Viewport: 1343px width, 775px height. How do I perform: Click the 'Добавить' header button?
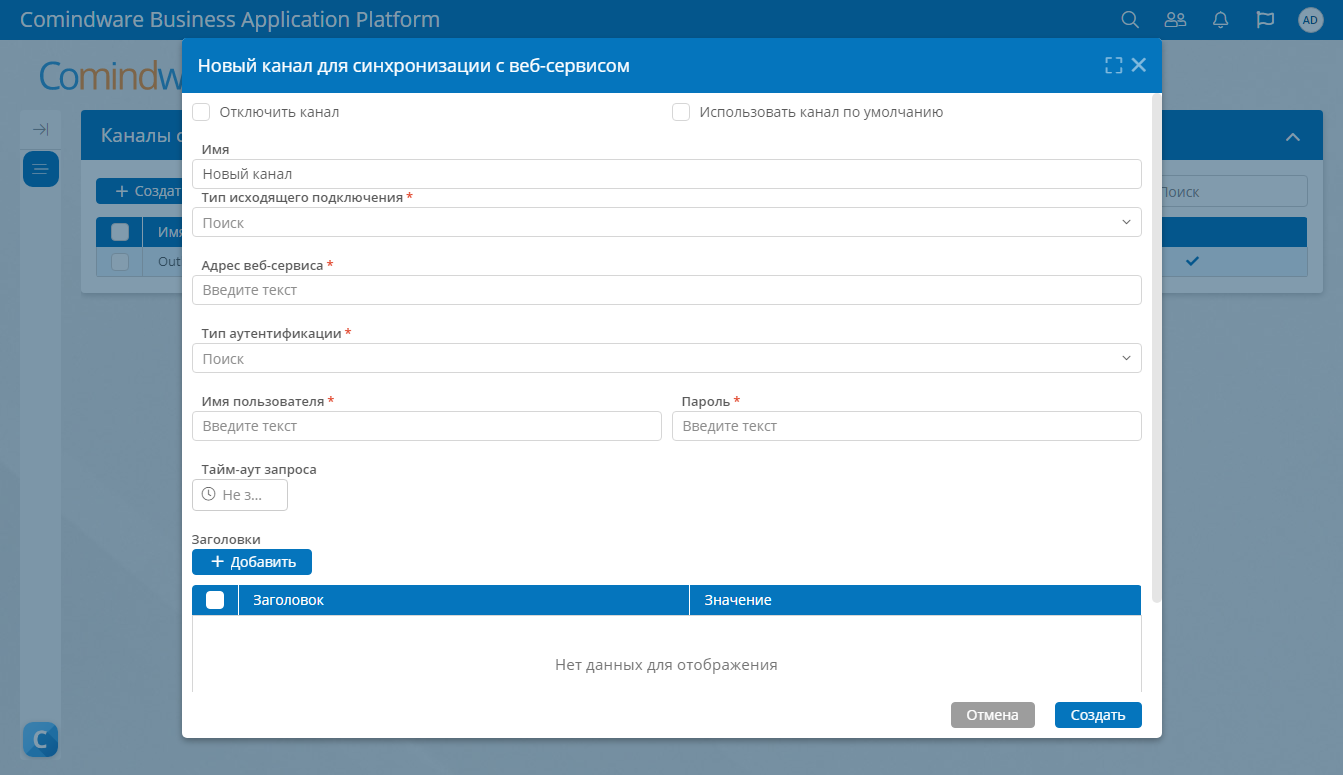coord(252,562)
